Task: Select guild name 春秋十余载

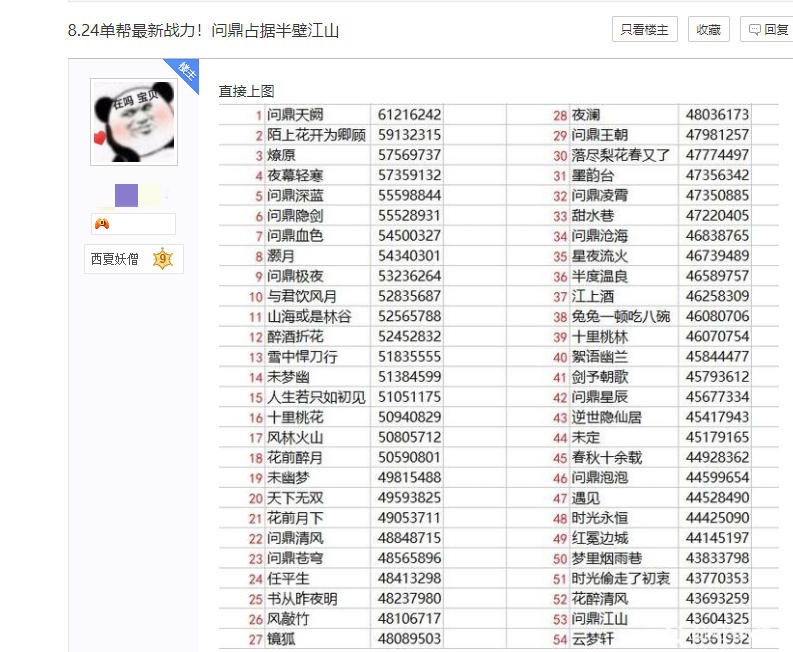Action: 606,458
